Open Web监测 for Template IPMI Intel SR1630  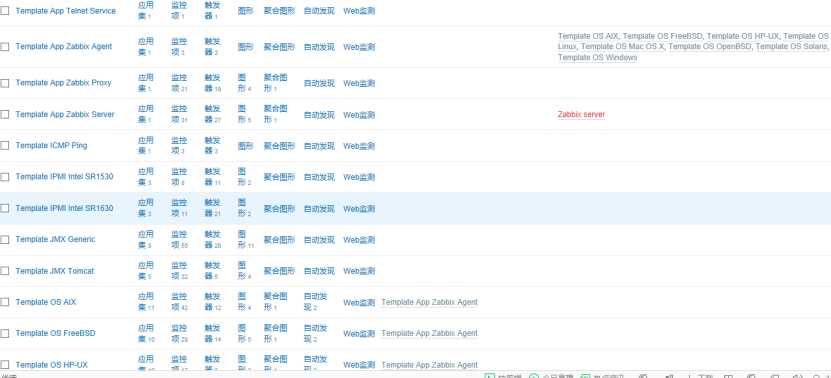tap(359, 208)
